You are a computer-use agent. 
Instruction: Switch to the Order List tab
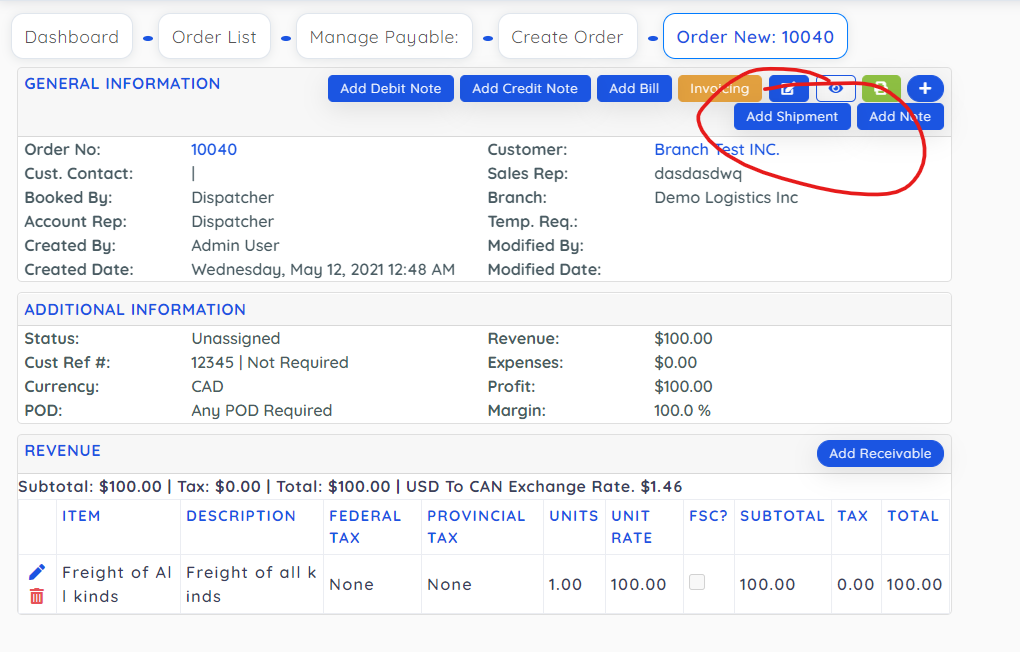pos(214,37)
